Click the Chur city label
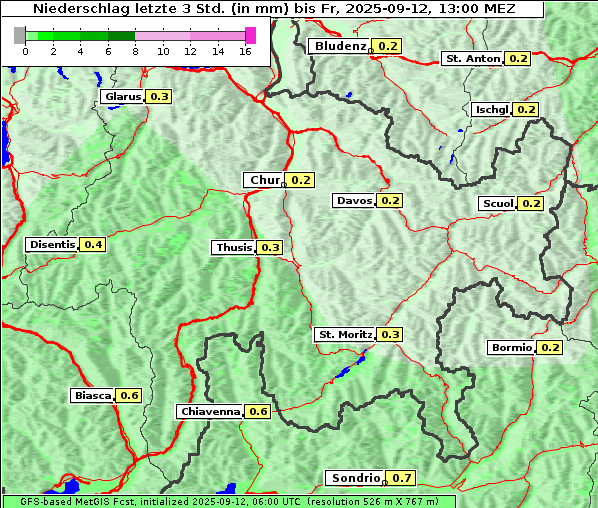Image resolution: width=598 pixels, height=508 pixels. point(264,180)
